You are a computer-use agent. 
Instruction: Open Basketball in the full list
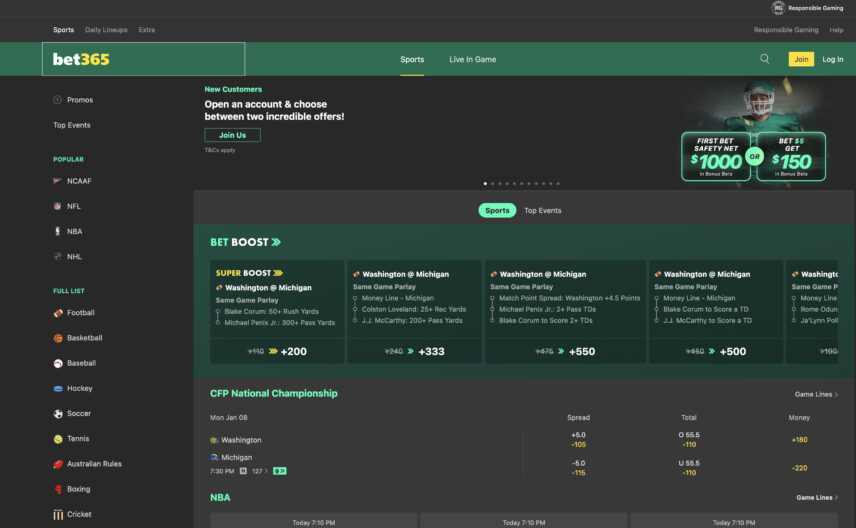[78, 337]
